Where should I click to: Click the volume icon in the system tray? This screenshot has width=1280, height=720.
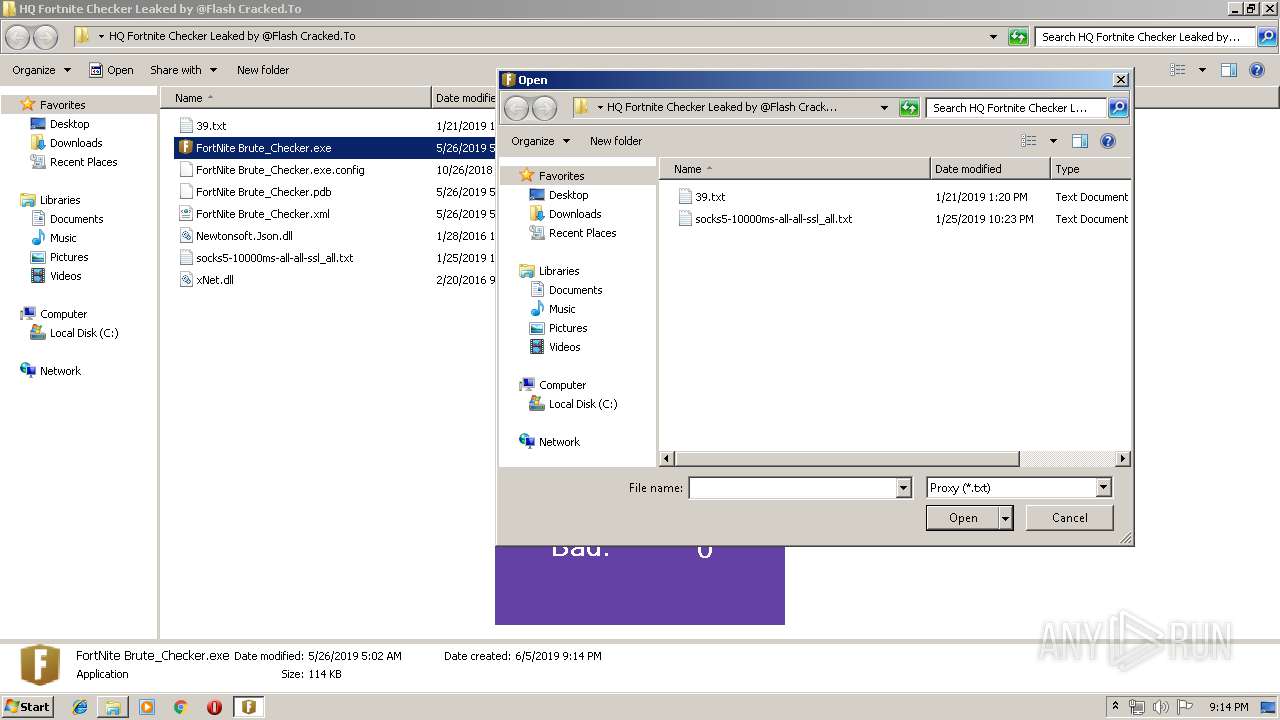[1161, 707]
